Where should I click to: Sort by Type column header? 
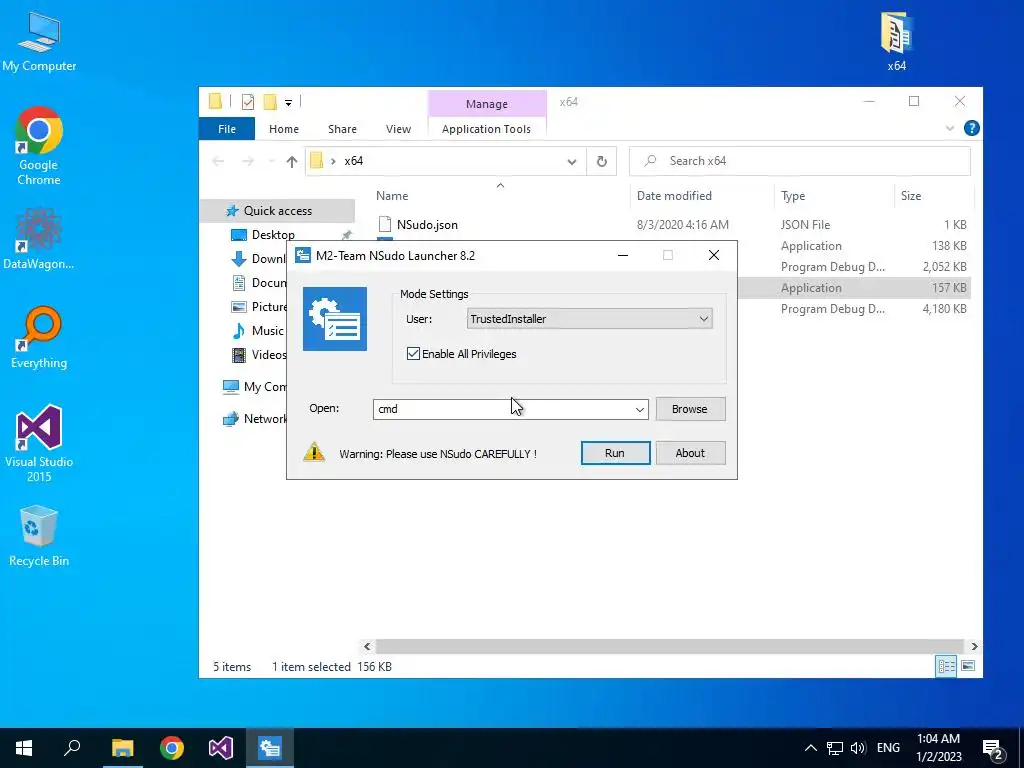(x=793, y=195)
